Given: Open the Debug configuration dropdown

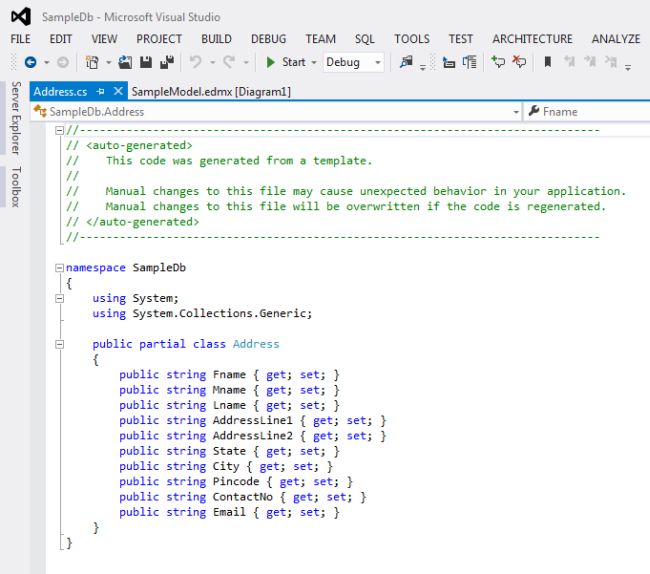Looking at the screenshot, I should pos(352,62).
